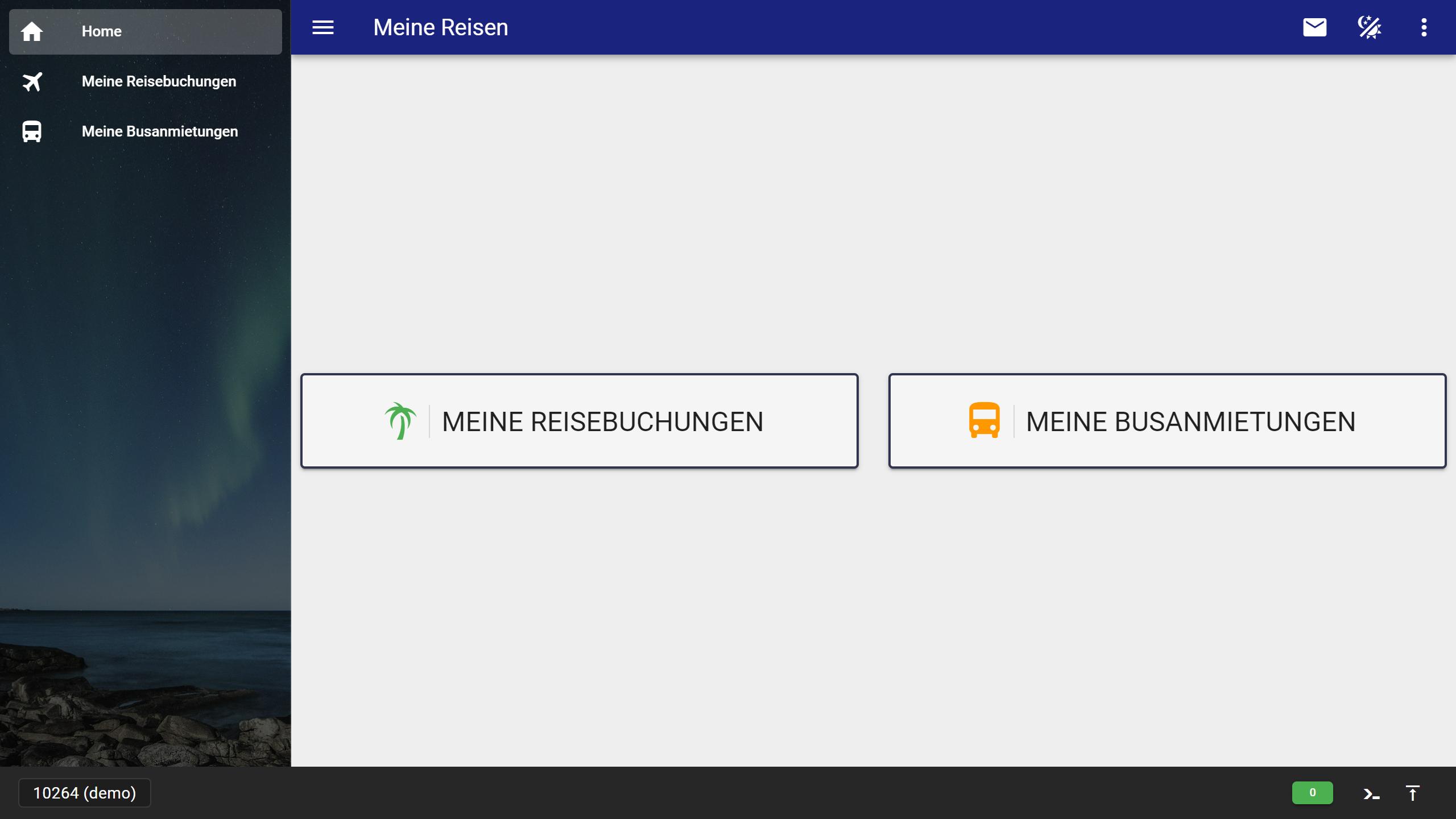Open the hamburger menu in header
Image resolution: width=1456 pixels, height=819 pixels.
[x=322, y=27]
